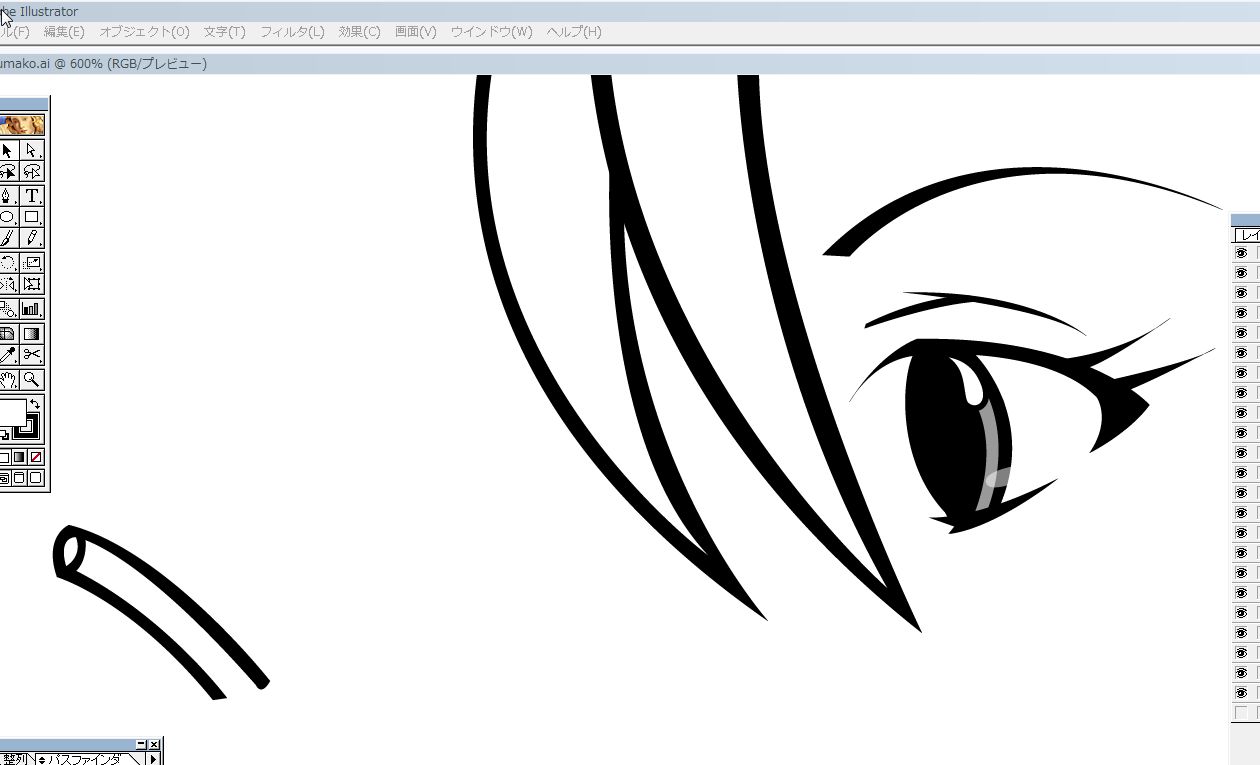Select the Direct Selection white arrow tool
The width and height of the screenshot is (1260, 765).
coord(32,151)
